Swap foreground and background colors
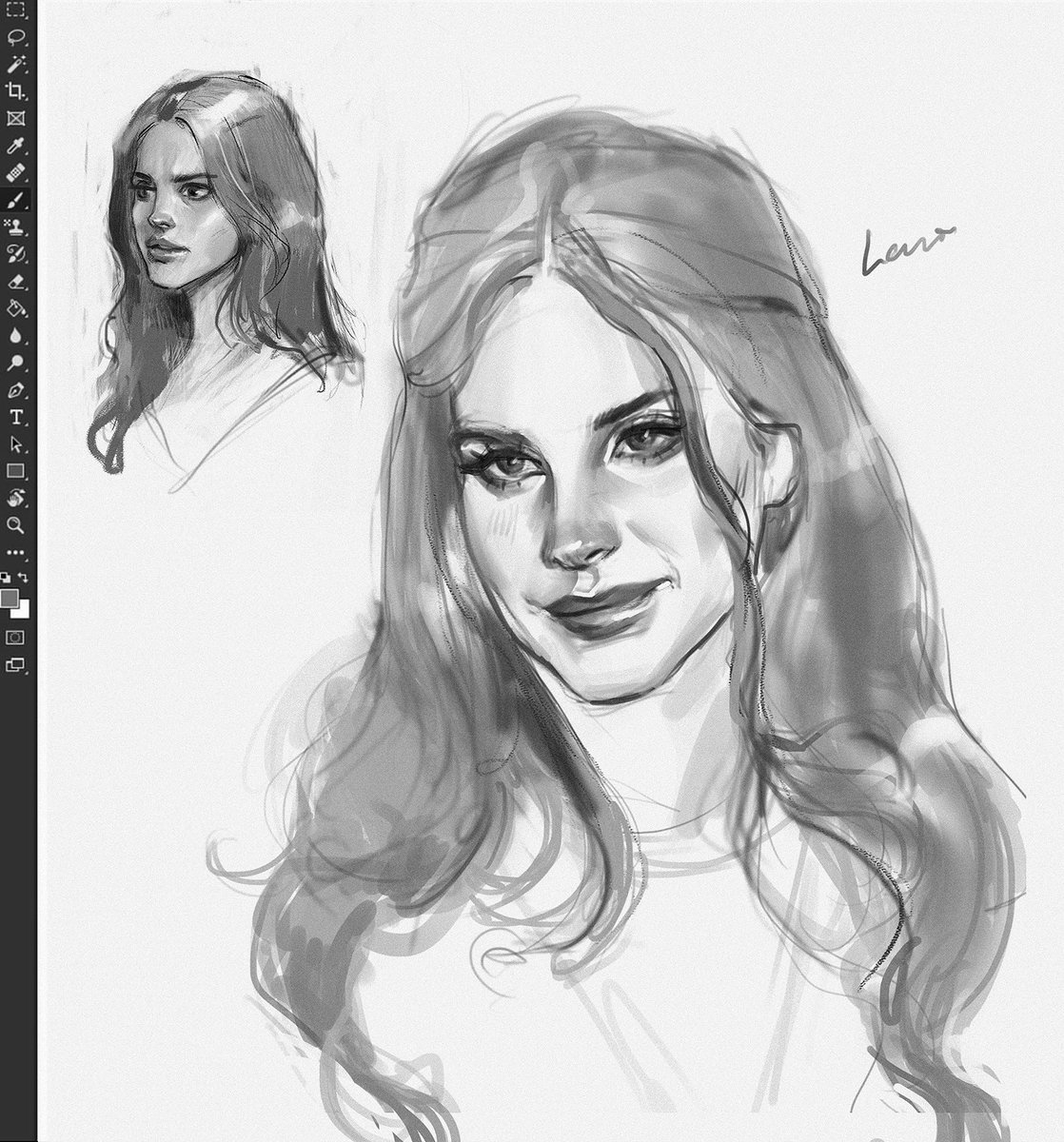 25,578
